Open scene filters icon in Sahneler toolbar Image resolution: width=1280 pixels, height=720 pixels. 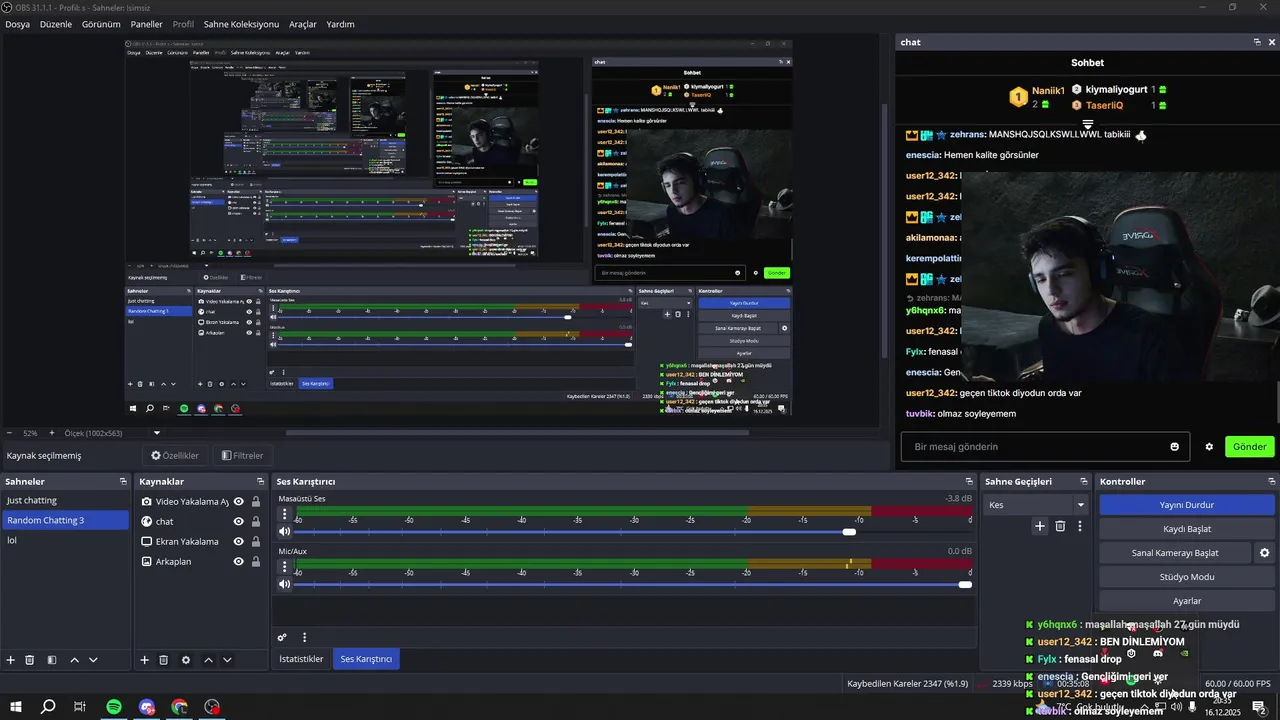click(x=52, y=660)
